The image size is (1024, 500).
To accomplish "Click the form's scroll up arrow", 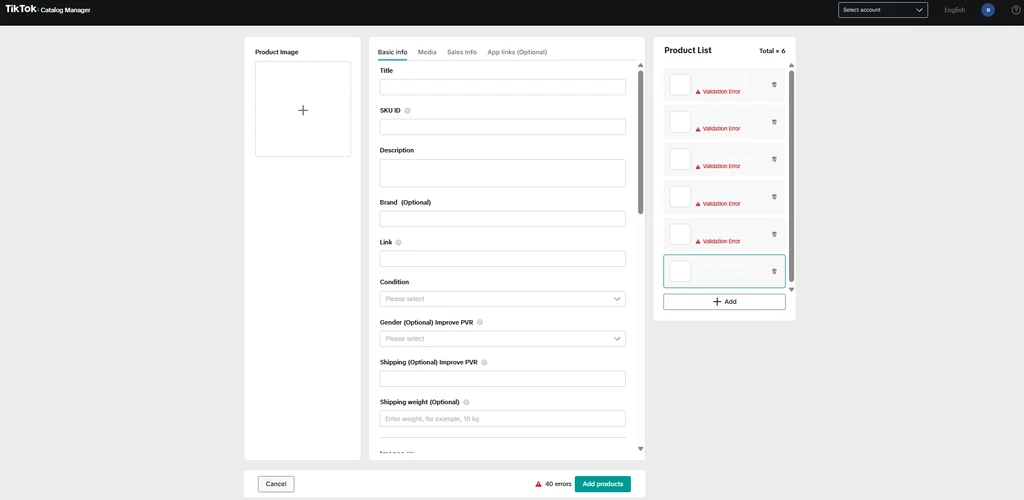I will click(x=641, y=65).
